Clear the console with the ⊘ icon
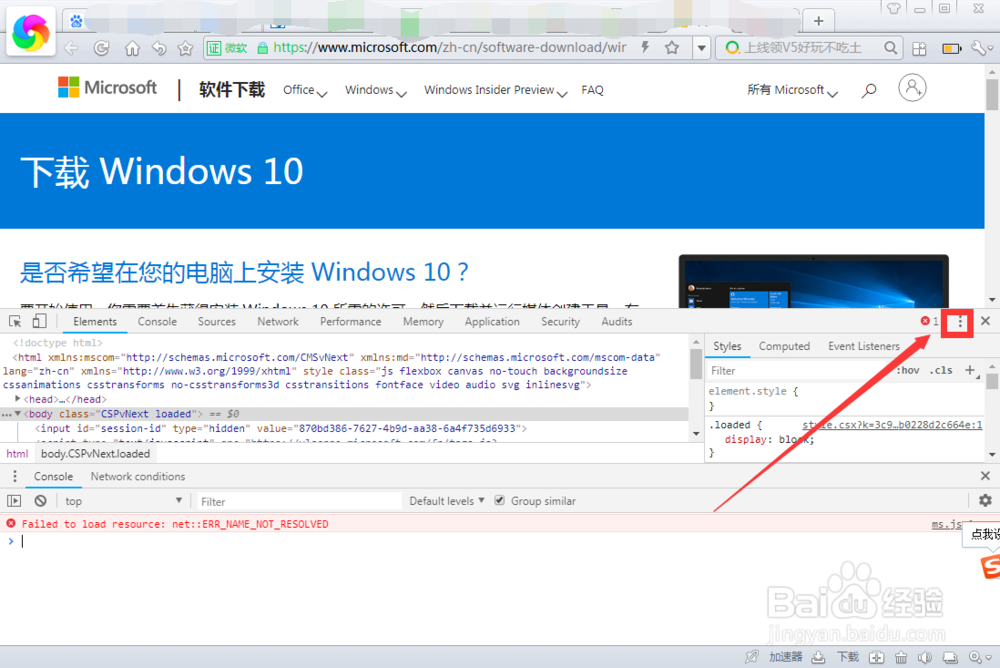Screen dimensions: 1000x668 (x=40, y=500)
